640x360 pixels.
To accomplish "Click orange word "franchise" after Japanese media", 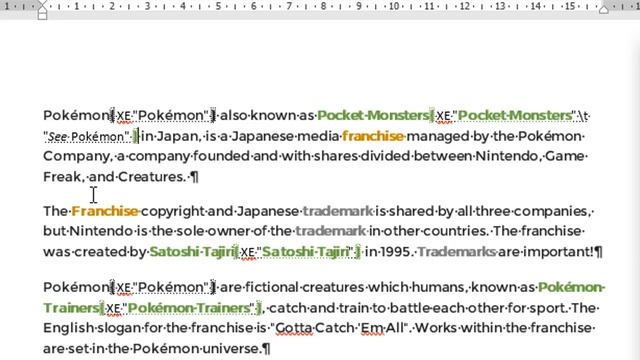I will [x=373, y=136].
